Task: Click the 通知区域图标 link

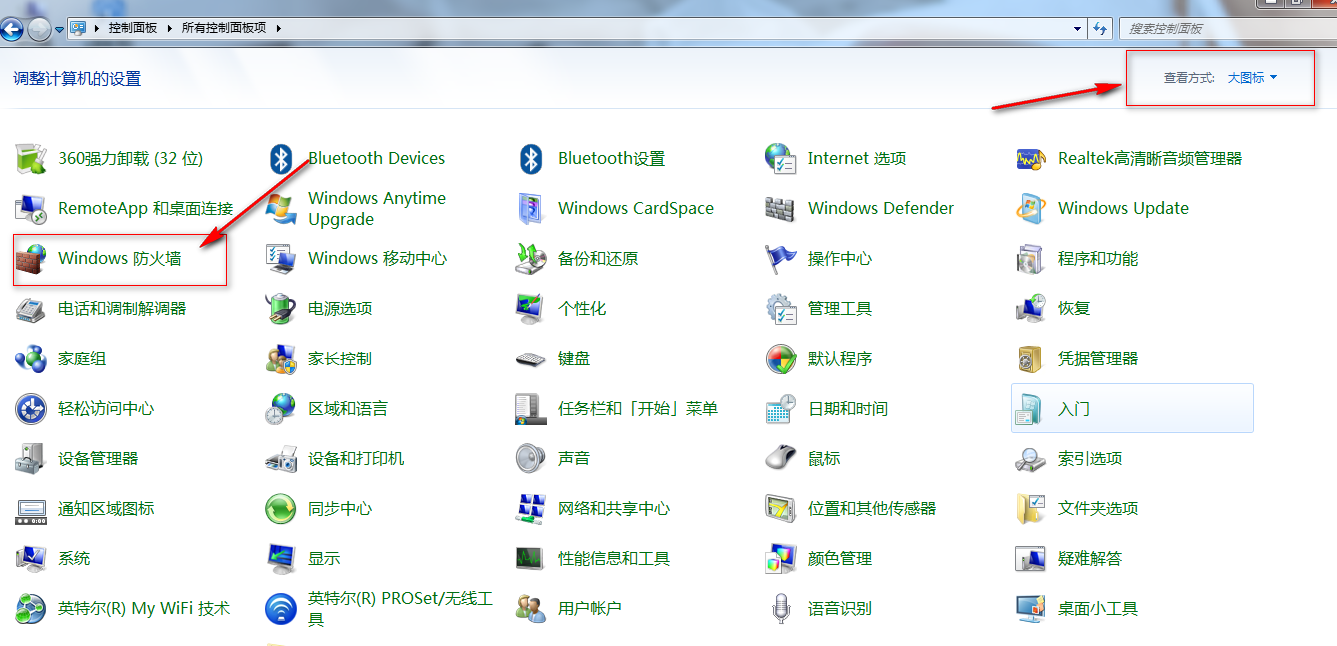Action: [x=106, y=508]
